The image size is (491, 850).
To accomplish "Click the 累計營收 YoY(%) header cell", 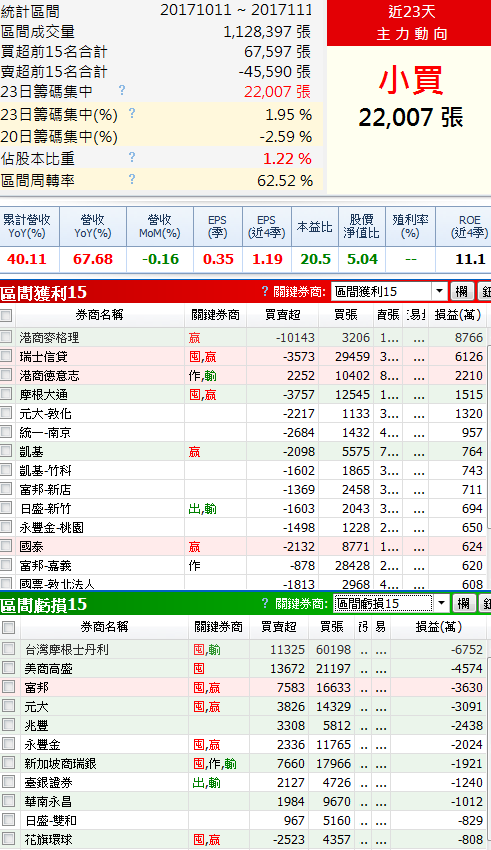I will (27, 226).
